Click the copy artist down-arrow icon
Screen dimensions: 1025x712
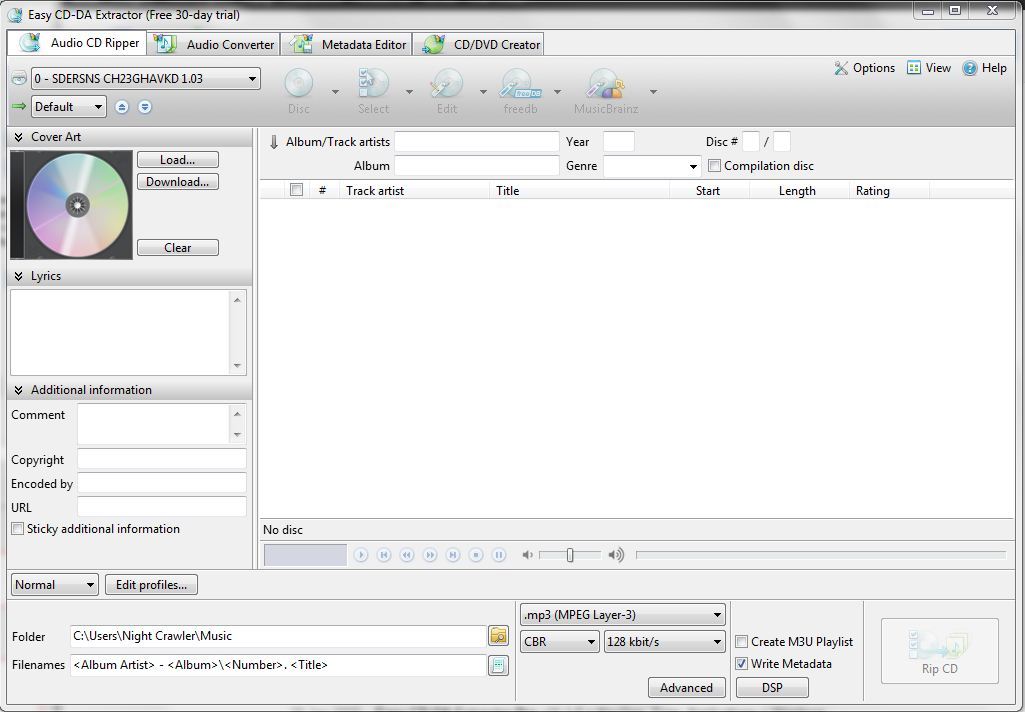pos(274,142)
